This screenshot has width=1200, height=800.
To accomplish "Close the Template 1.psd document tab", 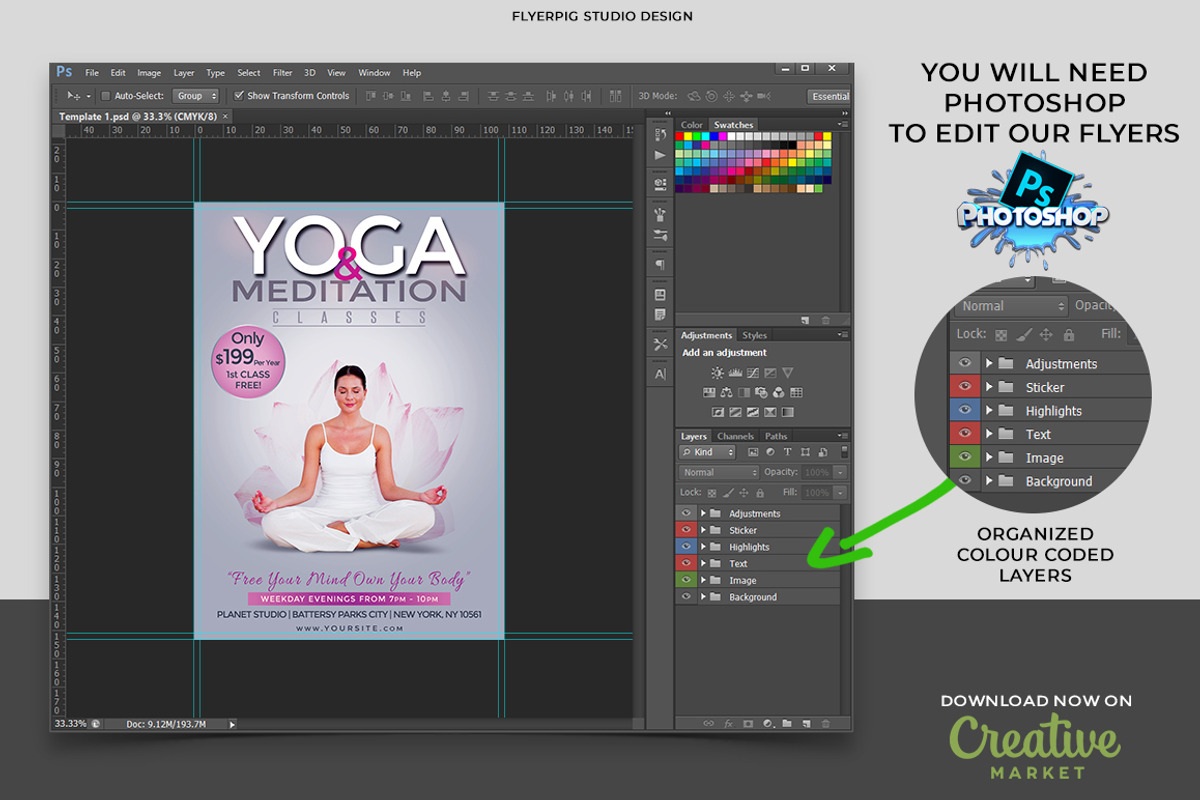I will (x=226, y=116).
